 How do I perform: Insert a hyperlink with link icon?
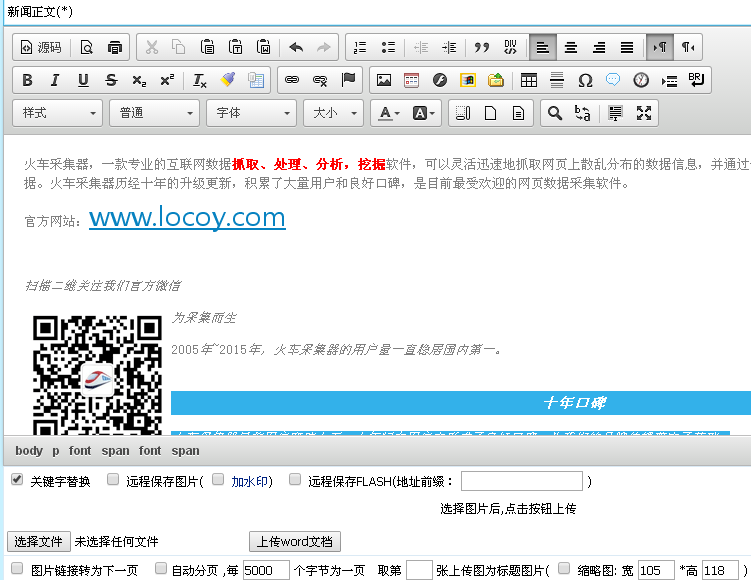pyautogui.click(x=292, y=80)
